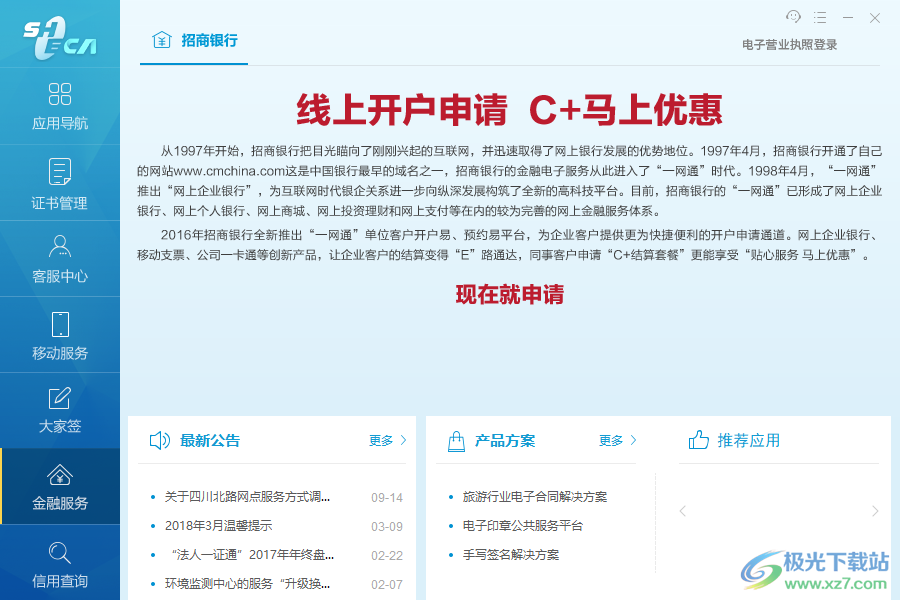The image size is (900, 600).
Task: Select 金融服务 financial services
Action: [x=60, y=486]
